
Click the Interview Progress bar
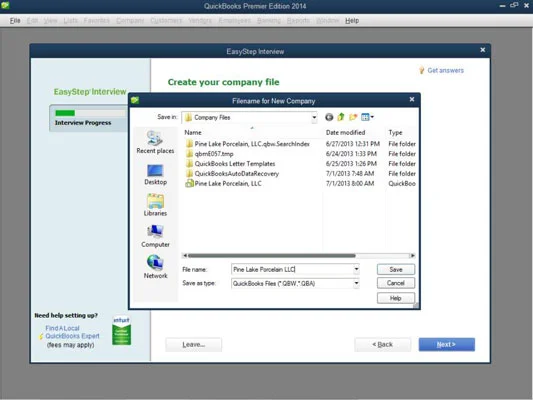click(90, 113)
